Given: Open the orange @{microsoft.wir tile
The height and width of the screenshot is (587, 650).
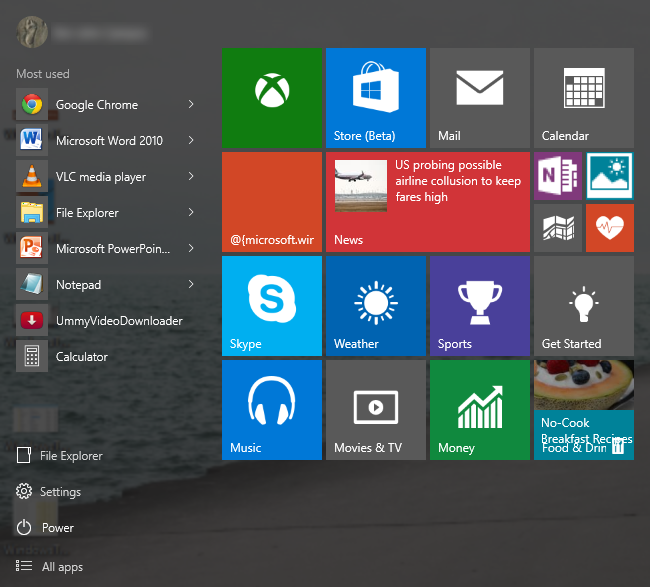Looking at the screenshot, I should [272, 202].
